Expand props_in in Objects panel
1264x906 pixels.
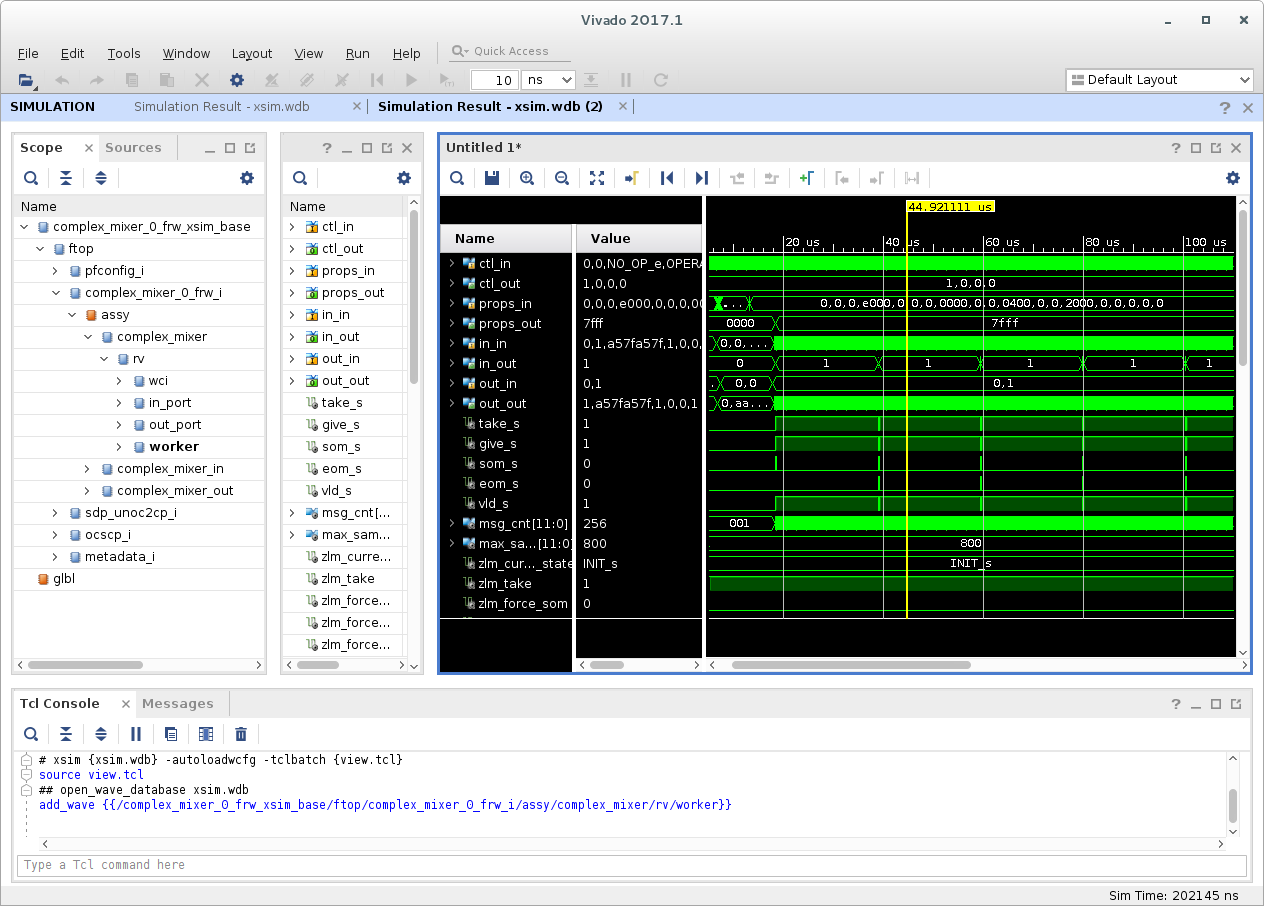click(293, 271)
